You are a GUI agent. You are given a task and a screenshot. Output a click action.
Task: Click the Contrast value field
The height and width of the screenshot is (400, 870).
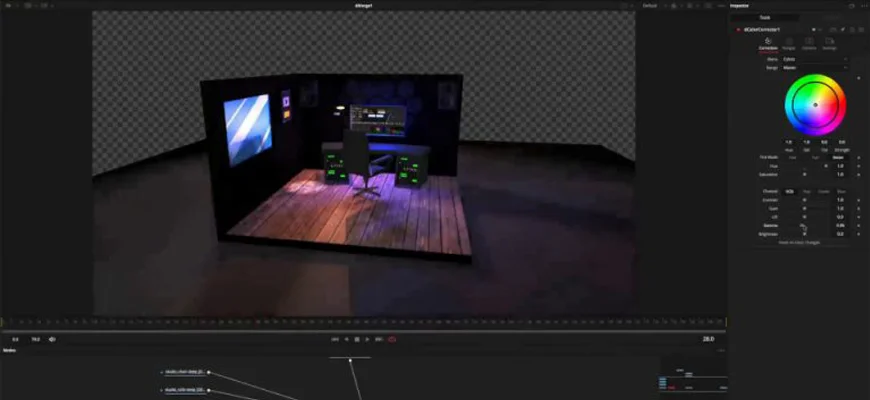(840, 200)
